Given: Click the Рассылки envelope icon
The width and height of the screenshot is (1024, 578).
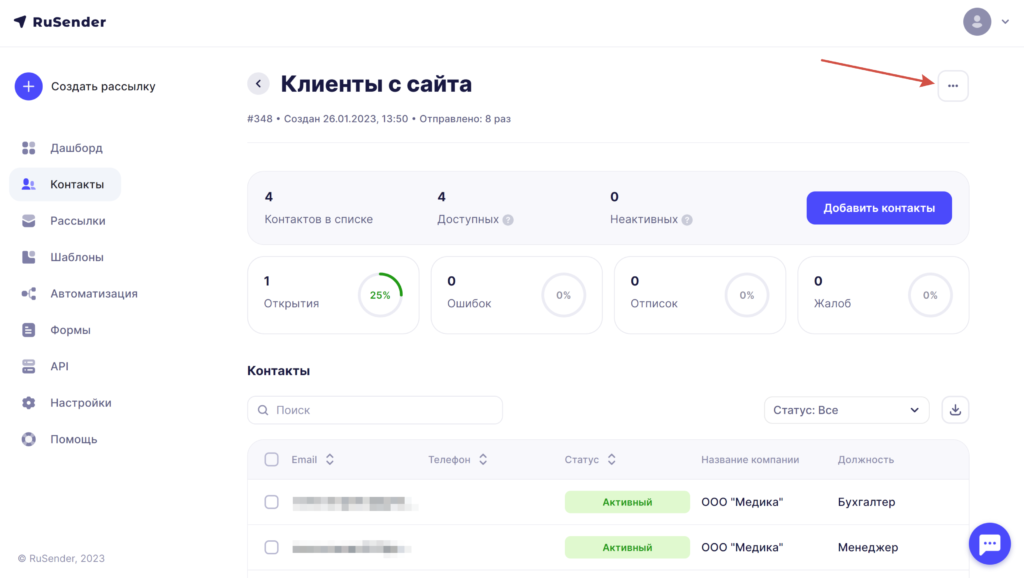Looking at the screenshot, I should coord(29,221).
